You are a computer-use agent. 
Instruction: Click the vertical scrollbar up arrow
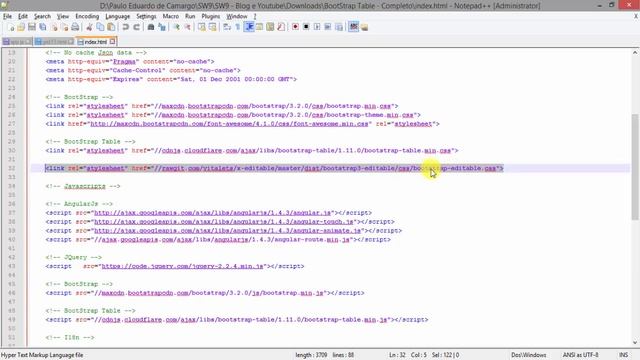(x=635, y=53)
